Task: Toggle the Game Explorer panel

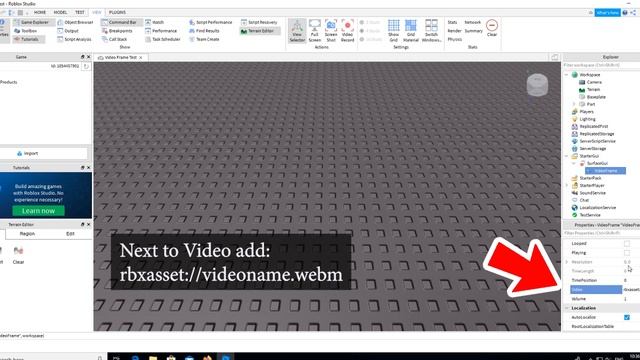Action: 31,22
